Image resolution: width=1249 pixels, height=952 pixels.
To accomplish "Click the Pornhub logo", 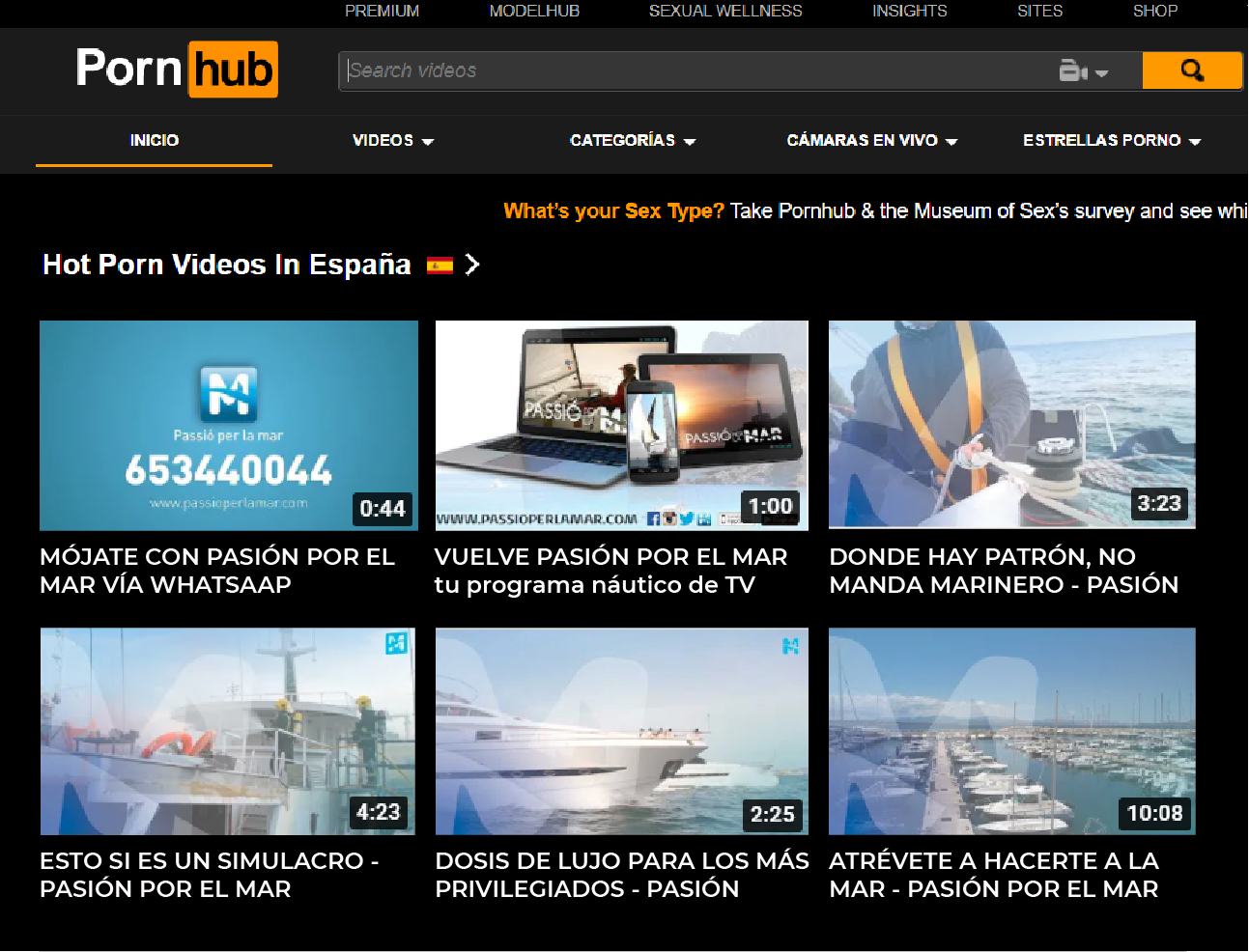I will pos(177,70).
